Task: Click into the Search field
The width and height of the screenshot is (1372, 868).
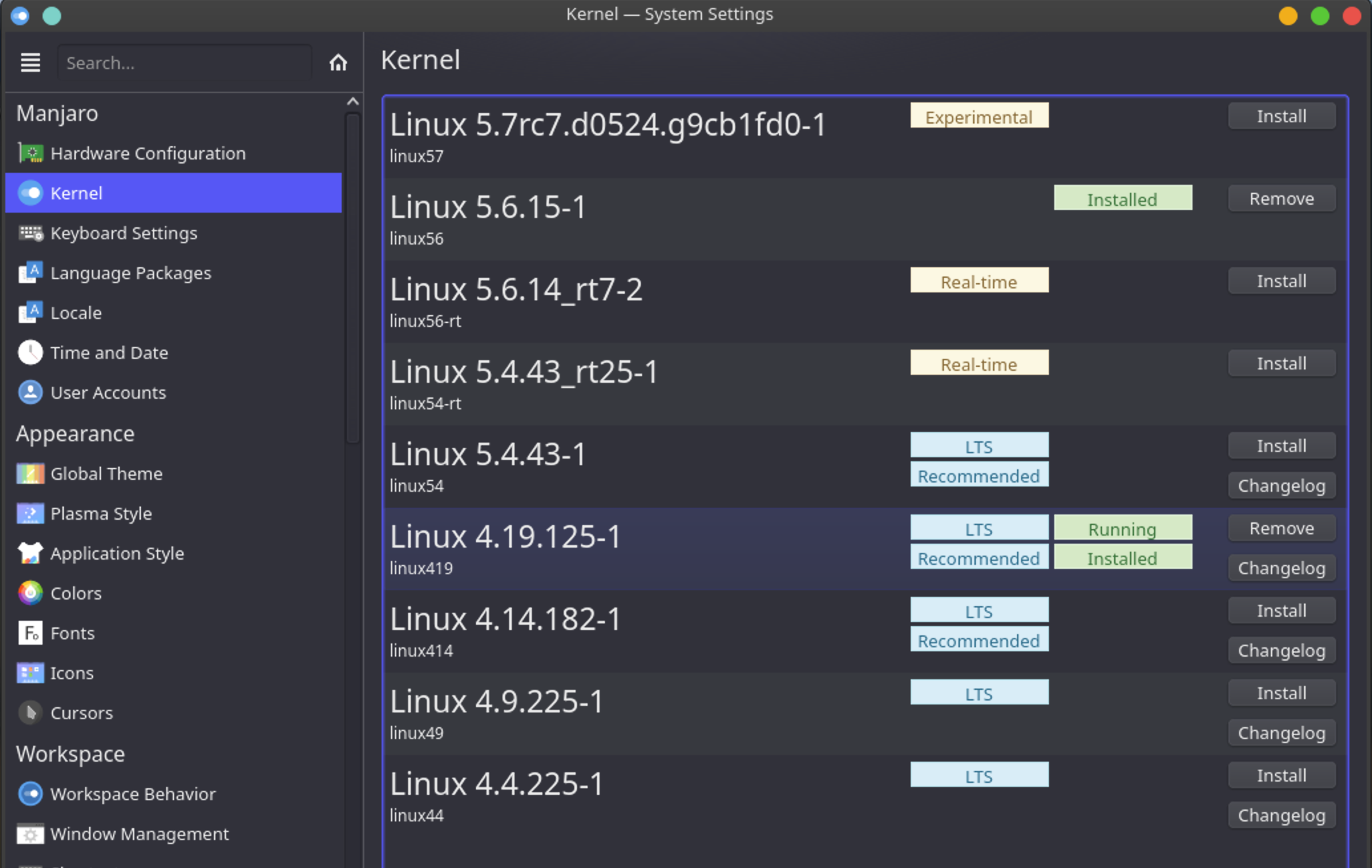Action: pyautogui.click(x=185, y=63)
